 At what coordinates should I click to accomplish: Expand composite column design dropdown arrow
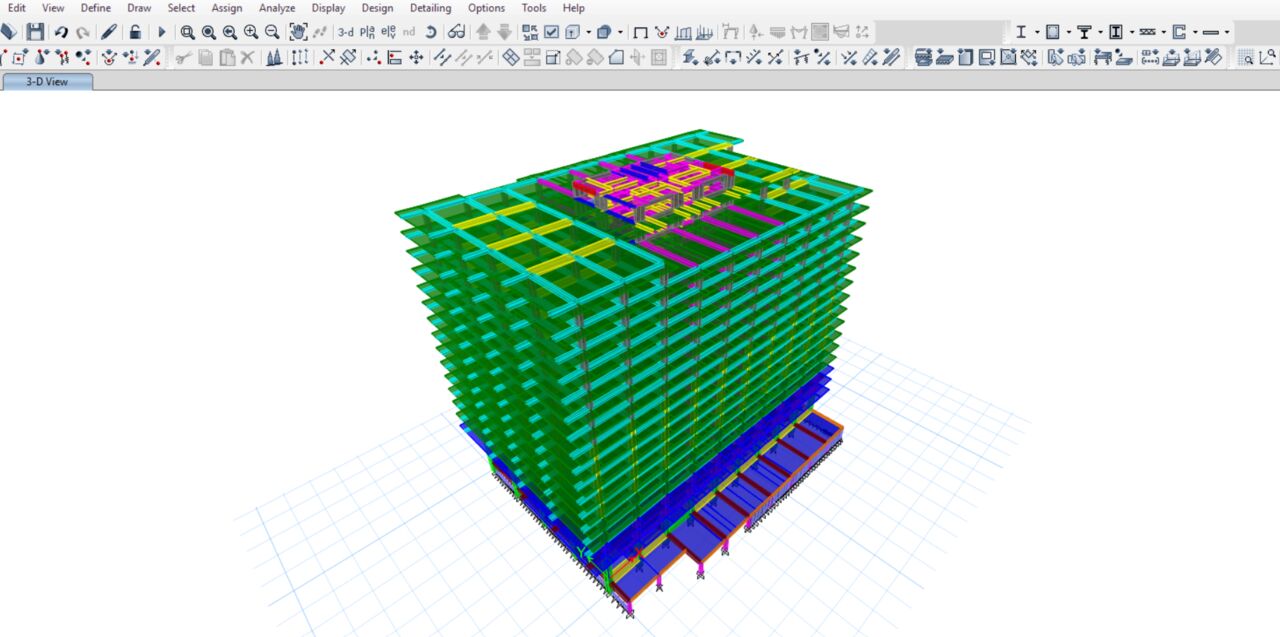[x=1132, y=32]
